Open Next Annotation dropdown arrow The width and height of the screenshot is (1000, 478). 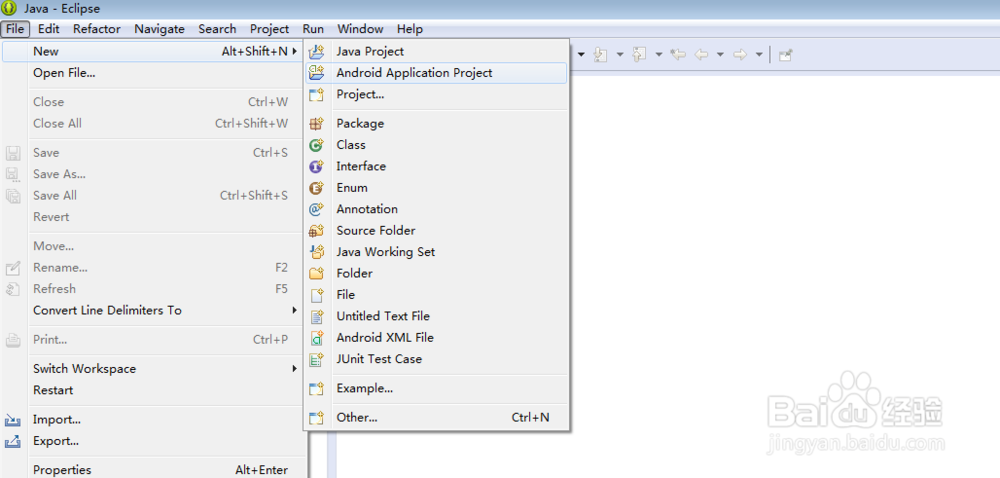click(x=620, y=55)
